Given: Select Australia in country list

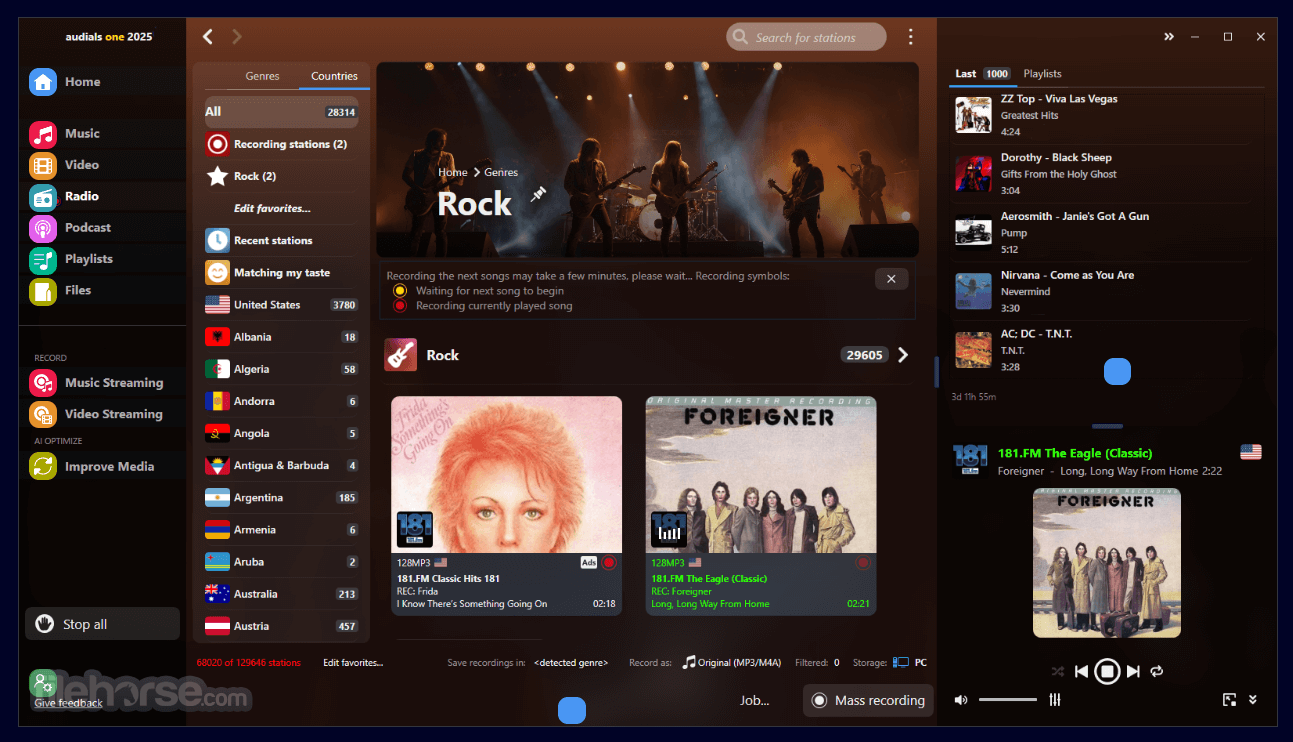Looking at the screenshot, I should tap(281, 594).
